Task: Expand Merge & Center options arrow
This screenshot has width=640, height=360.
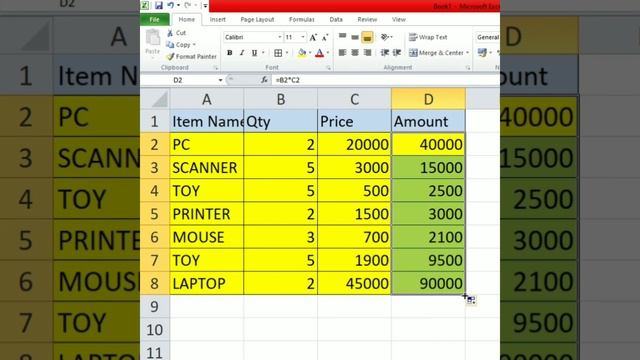Action: pos(467,53)
